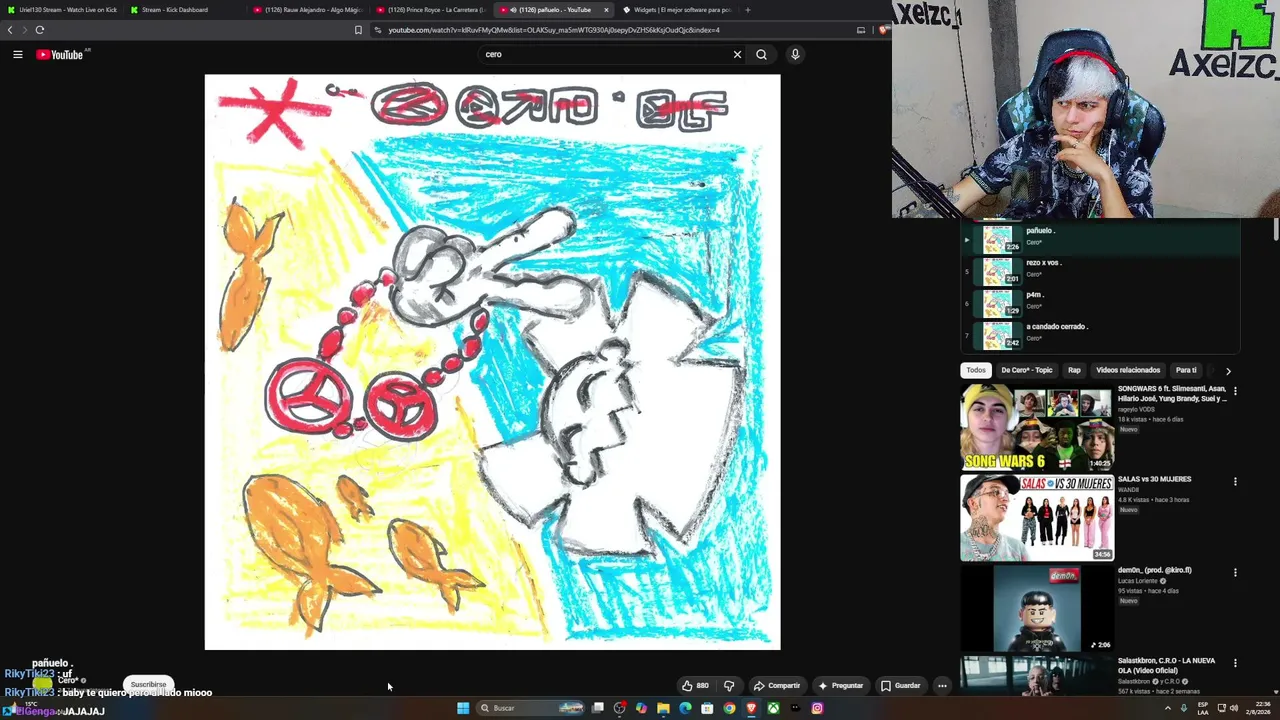
Task: Show more filter chips with right arrow
Action: point(1228,371)
